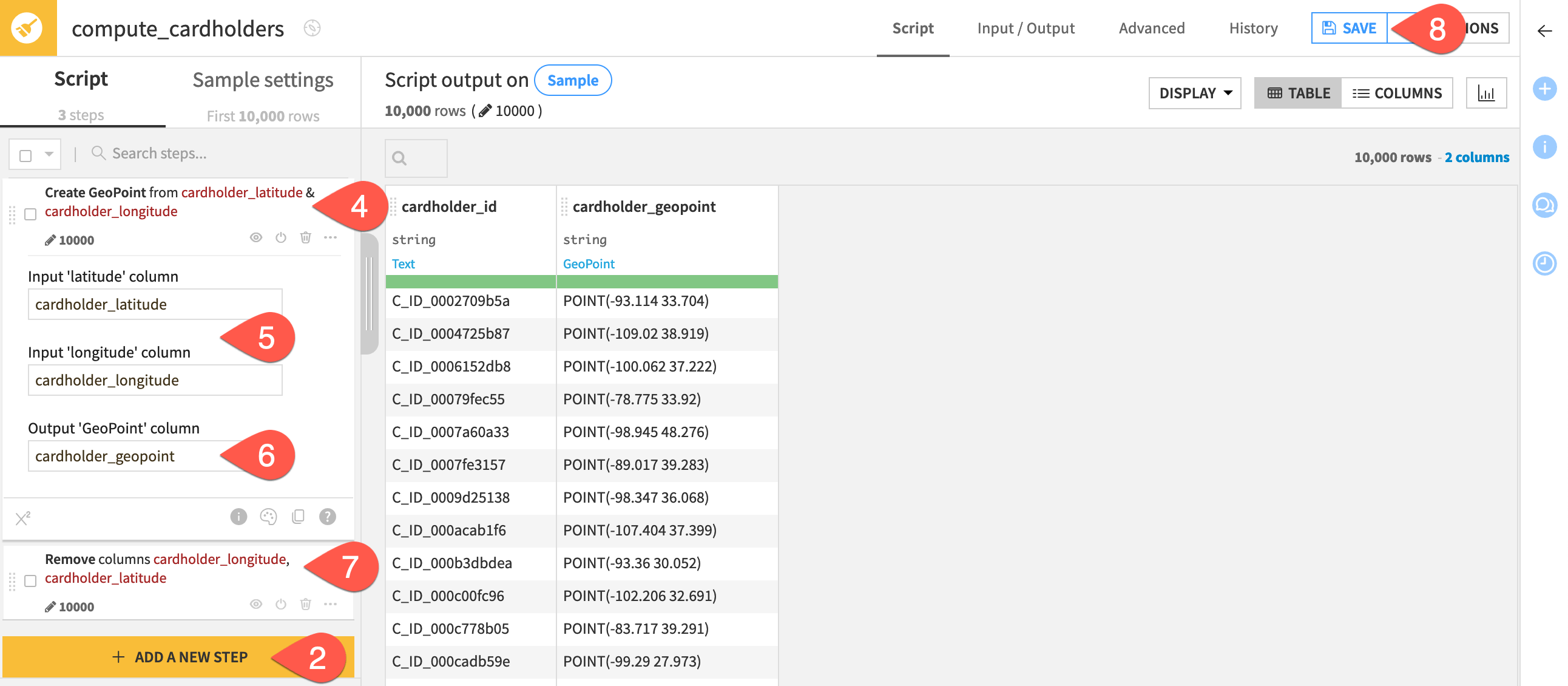Click cell C_ID_0002709b5a
This screenshot has height=686, width=1568.
pyautogui.click(x=470, y=301)
